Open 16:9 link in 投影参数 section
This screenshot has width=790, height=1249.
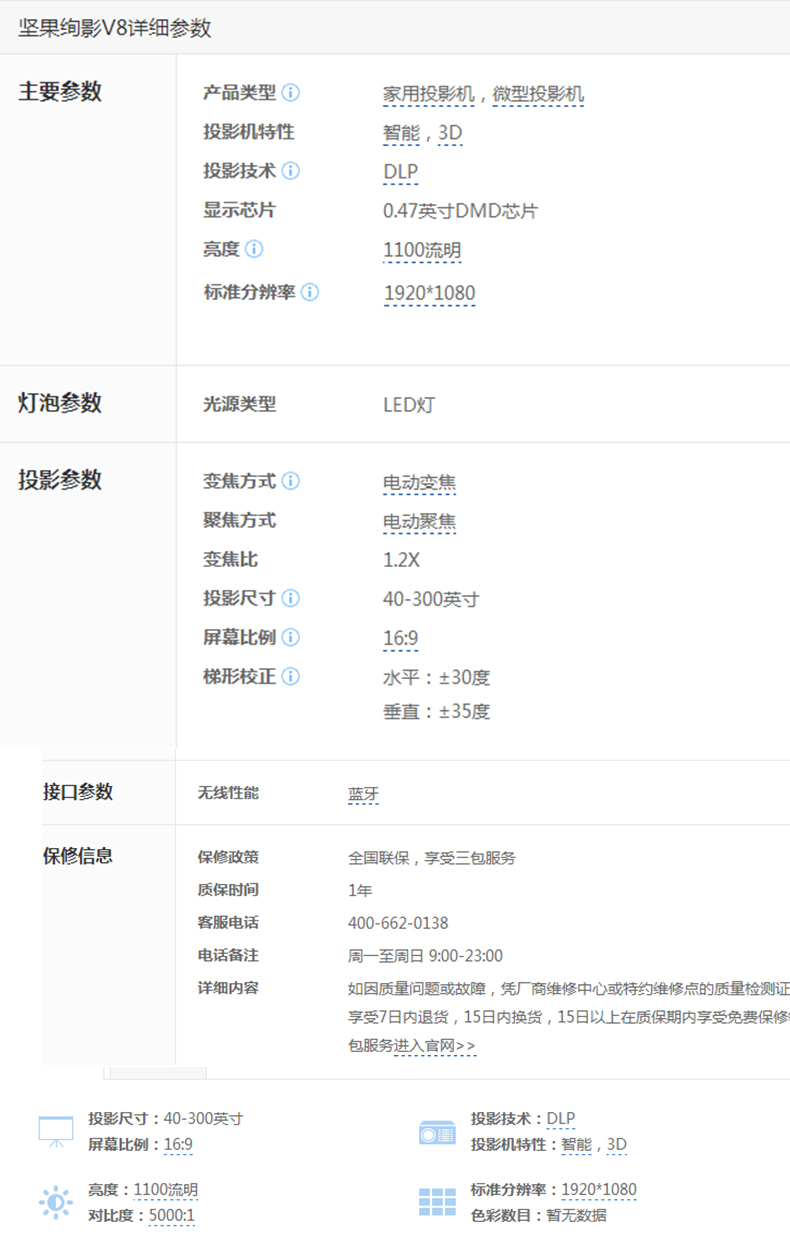(x=400, y=638)
